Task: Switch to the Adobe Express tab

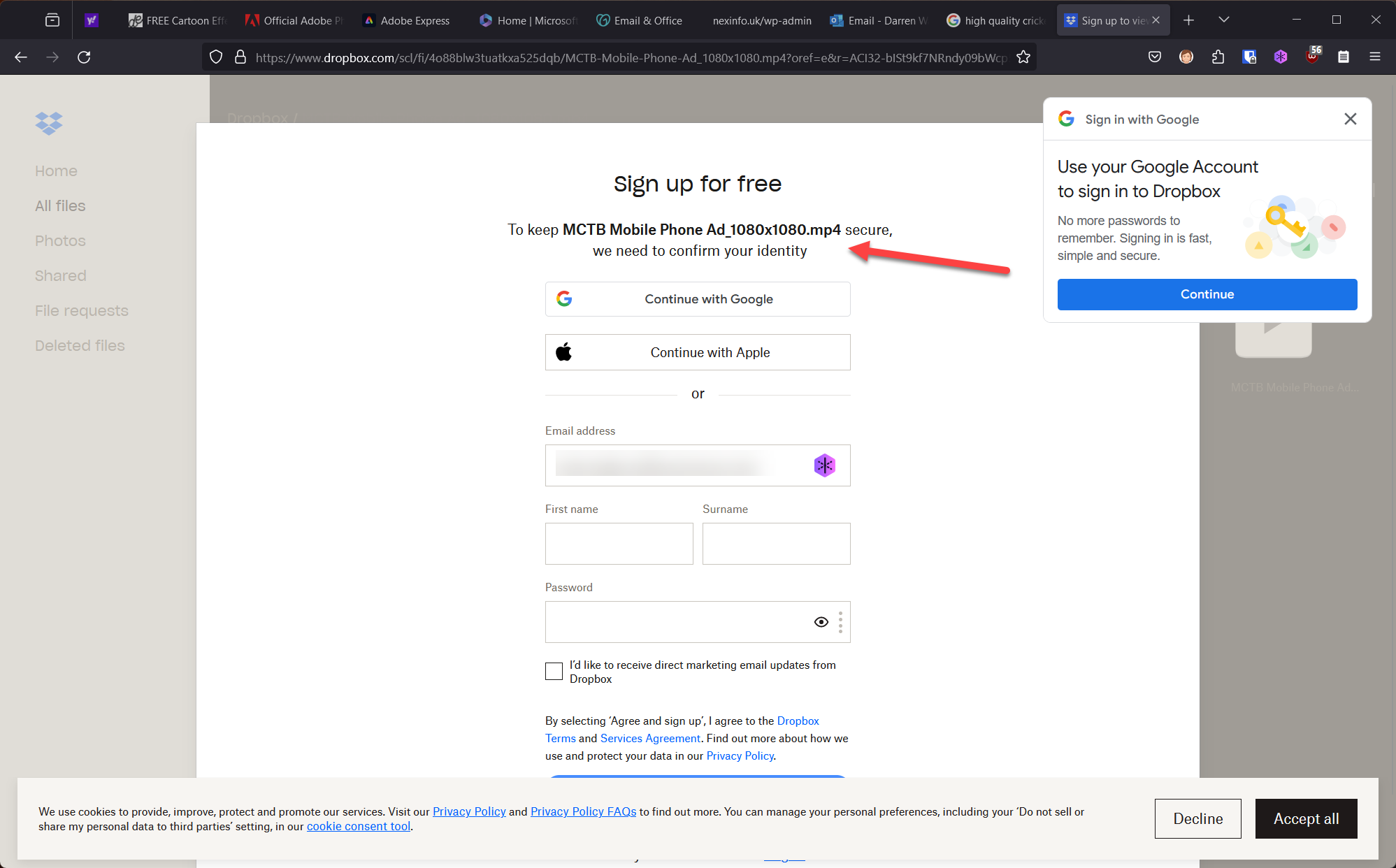Action: (x=414, y=20)
